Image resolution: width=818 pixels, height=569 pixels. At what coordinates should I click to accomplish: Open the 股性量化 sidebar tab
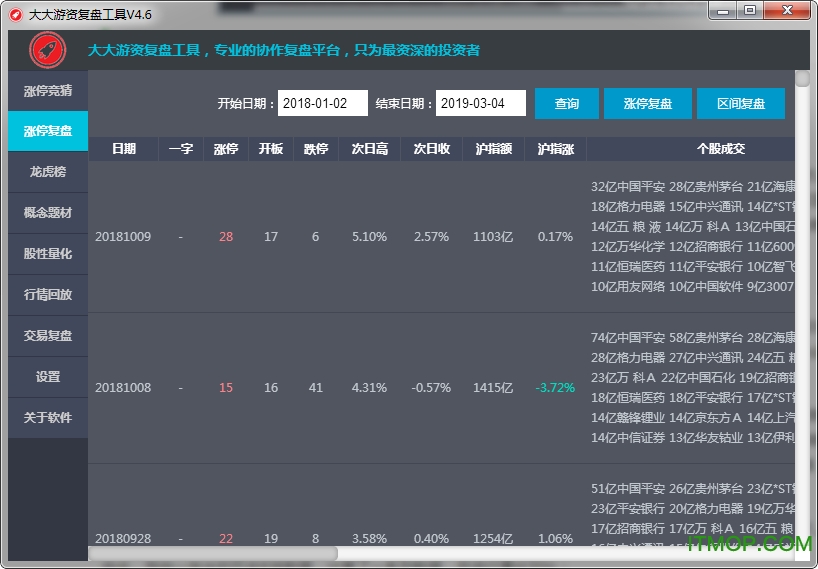click(x=48, y=253)
